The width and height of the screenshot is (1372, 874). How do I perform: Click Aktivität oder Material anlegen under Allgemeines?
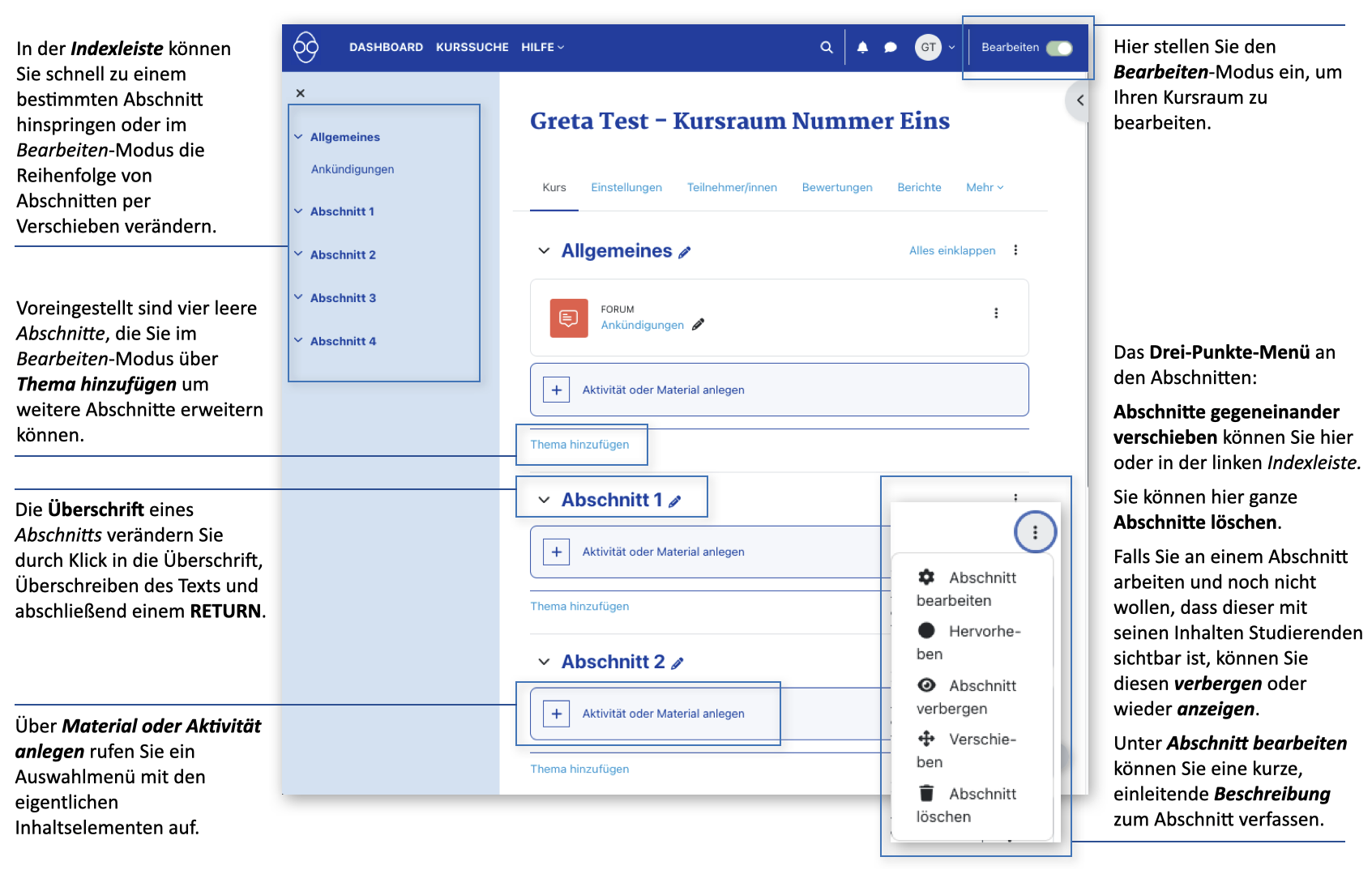[x=662, y=390]
